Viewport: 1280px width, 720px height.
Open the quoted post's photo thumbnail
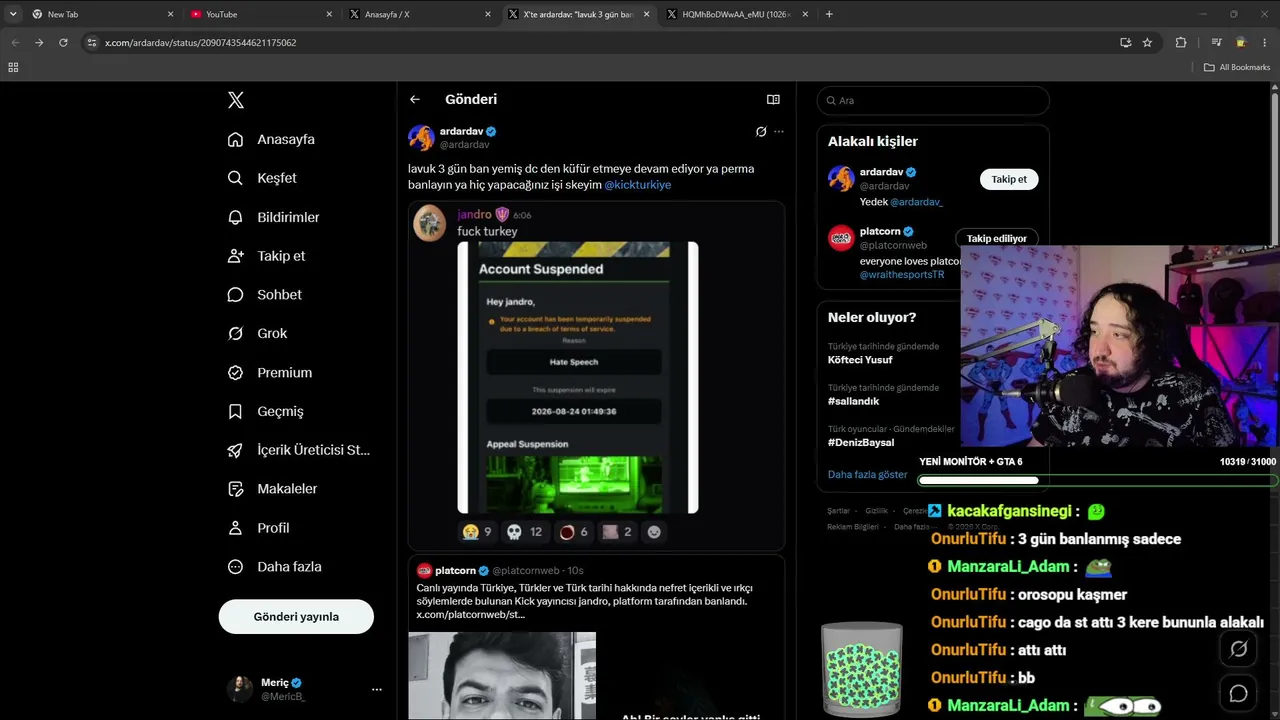[502, 676]
